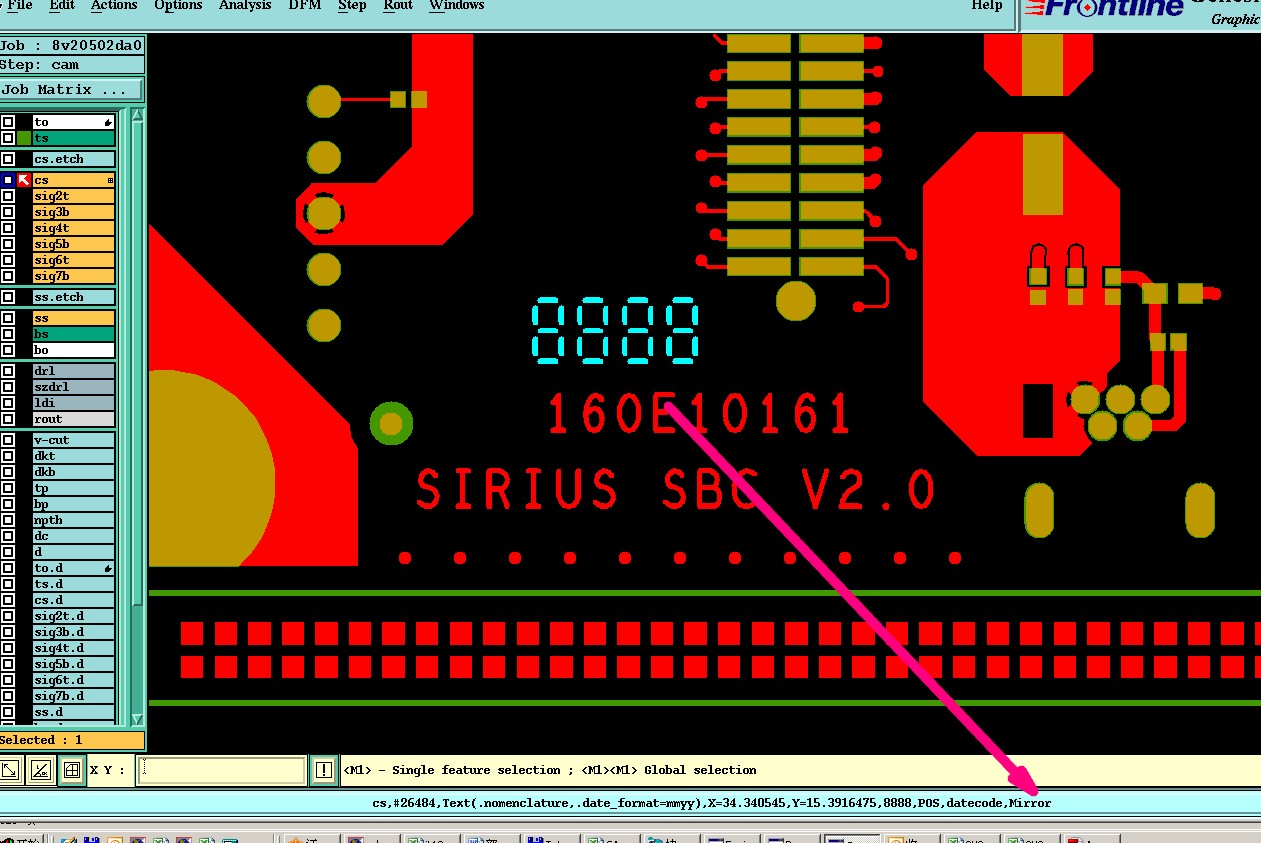Select the sig6t layer row
1261x843 pixels.
73,260
